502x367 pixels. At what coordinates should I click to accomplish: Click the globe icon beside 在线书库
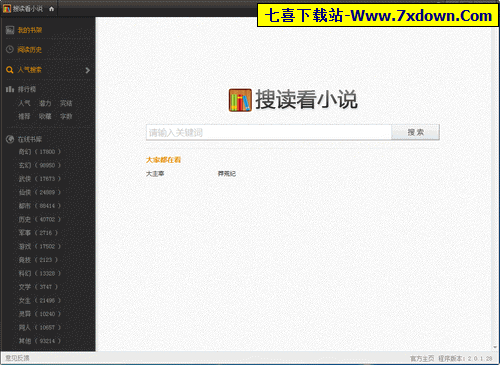10,139
